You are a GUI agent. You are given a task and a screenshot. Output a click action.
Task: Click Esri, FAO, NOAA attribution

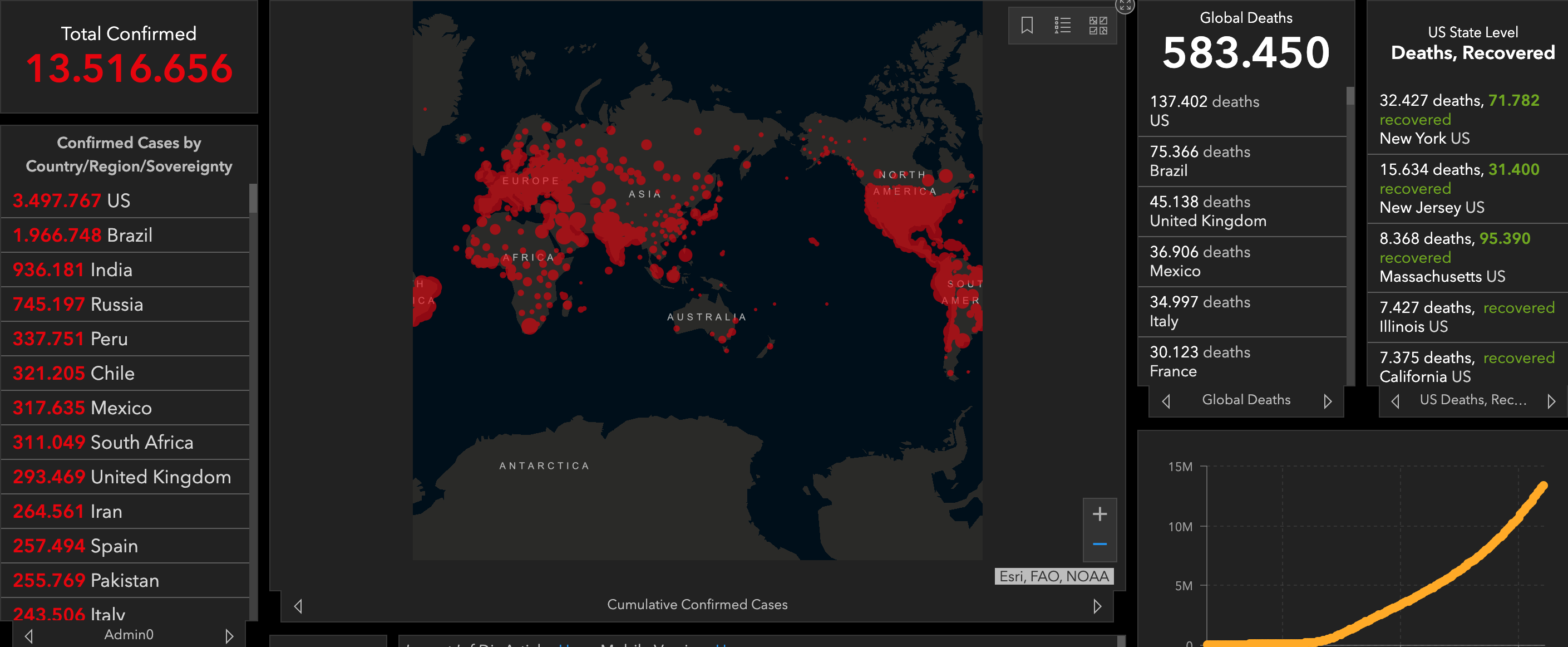pos(1054,576)
